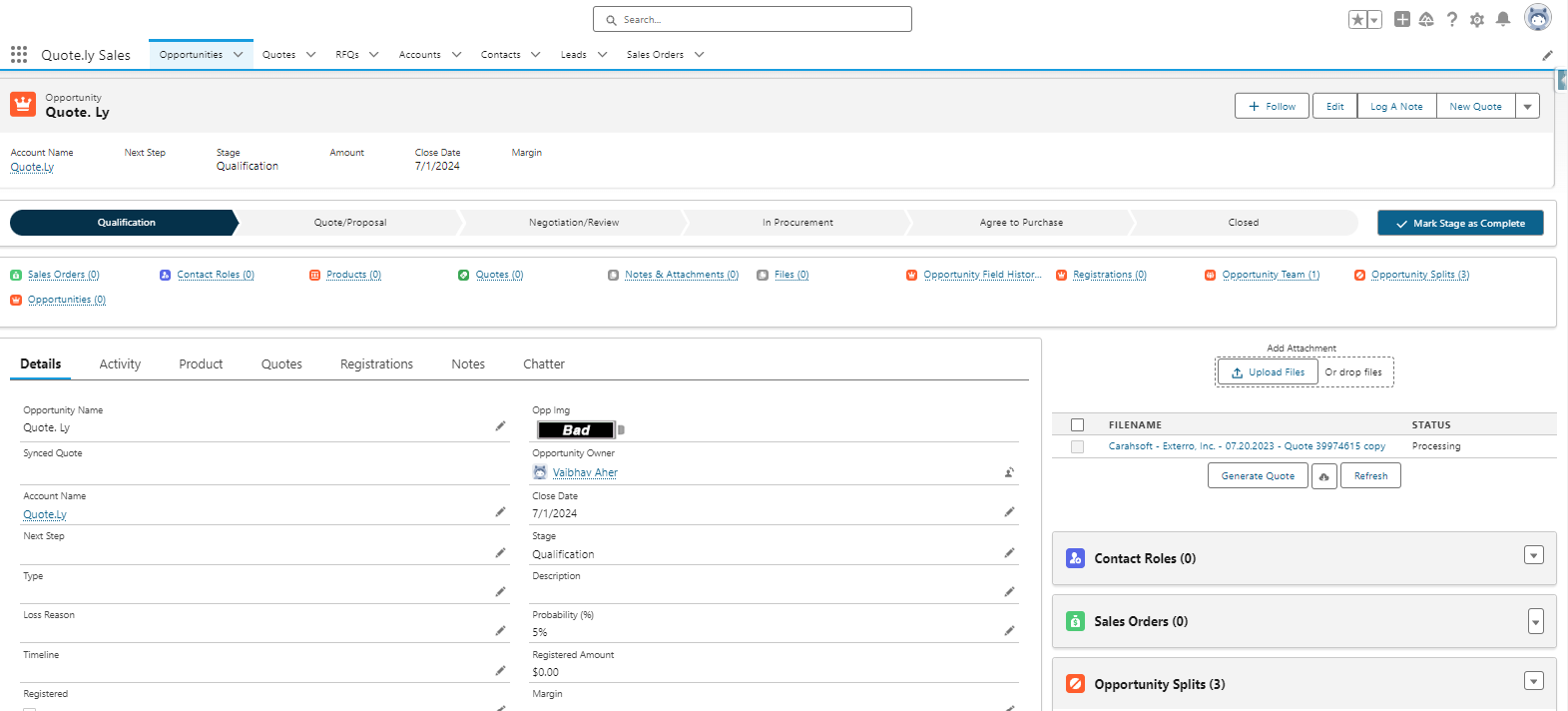Switch to the Activity tab

click(x=120, y=364)
